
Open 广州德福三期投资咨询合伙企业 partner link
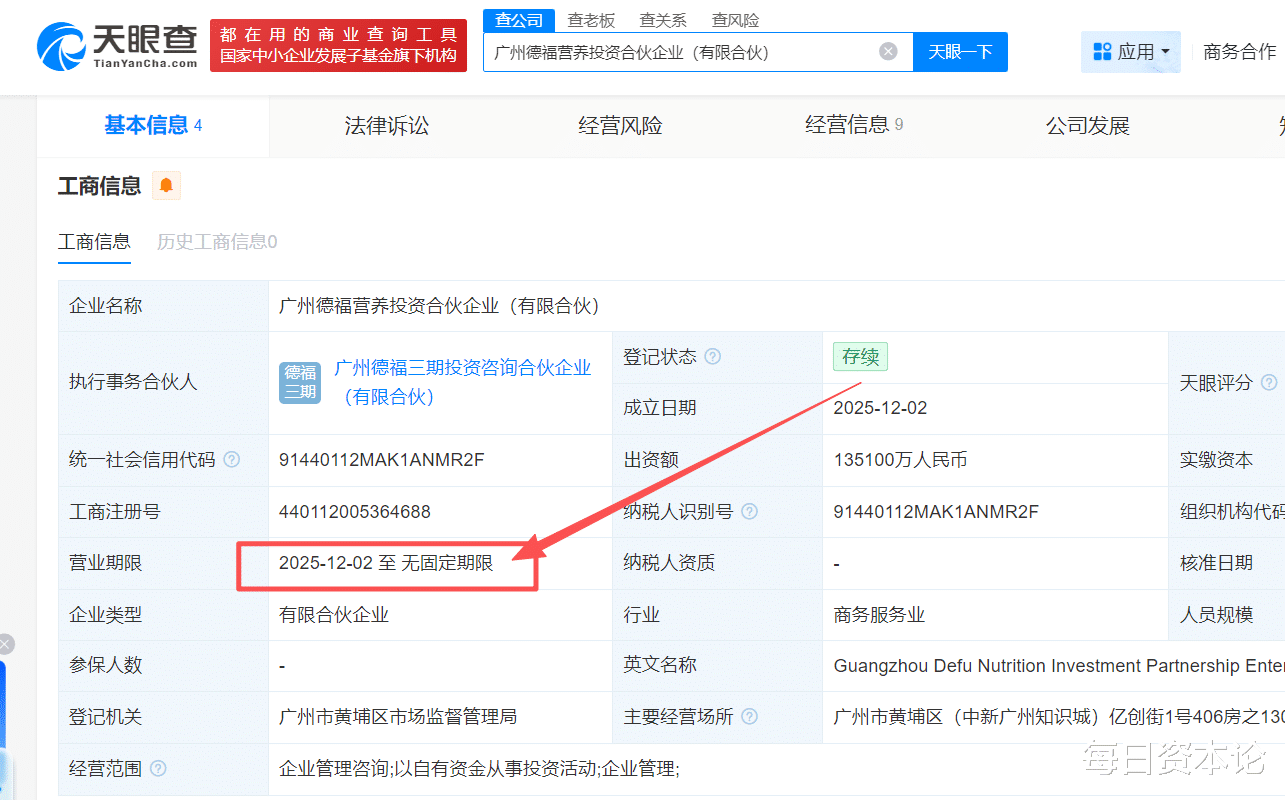[462, 382]
